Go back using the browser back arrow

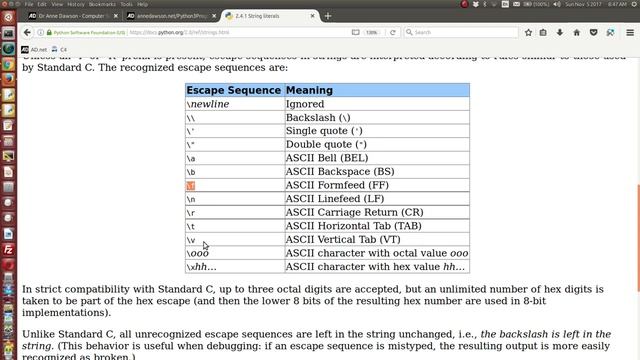[x=27, y=32]
